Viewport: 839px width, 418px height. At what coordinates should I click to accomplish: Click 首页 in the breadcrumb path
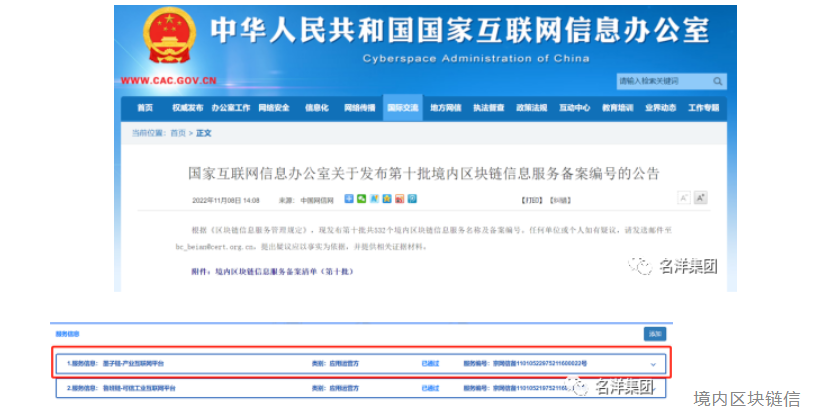click(x=178, y=133)
